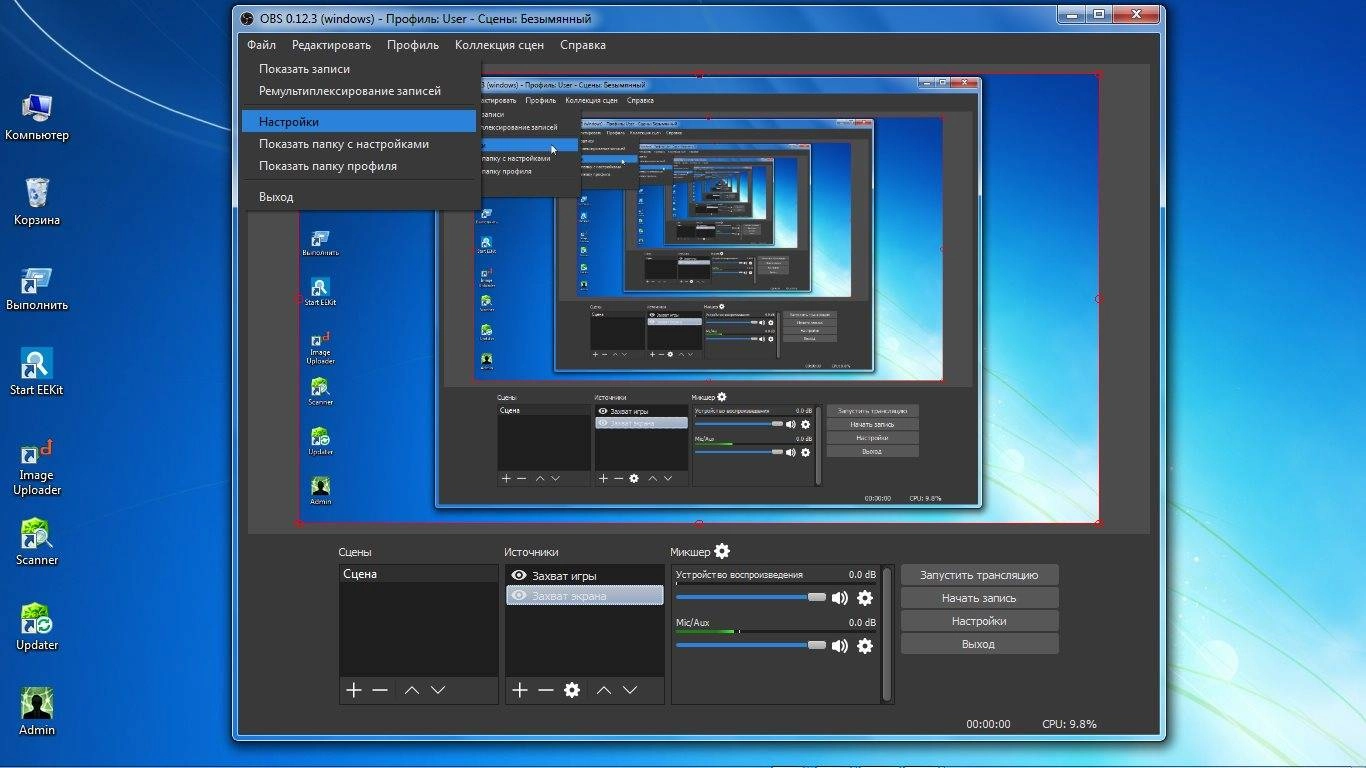Select Захват экрана source row
This screenshot has width=1366, height=768.
tap(584, 596)
